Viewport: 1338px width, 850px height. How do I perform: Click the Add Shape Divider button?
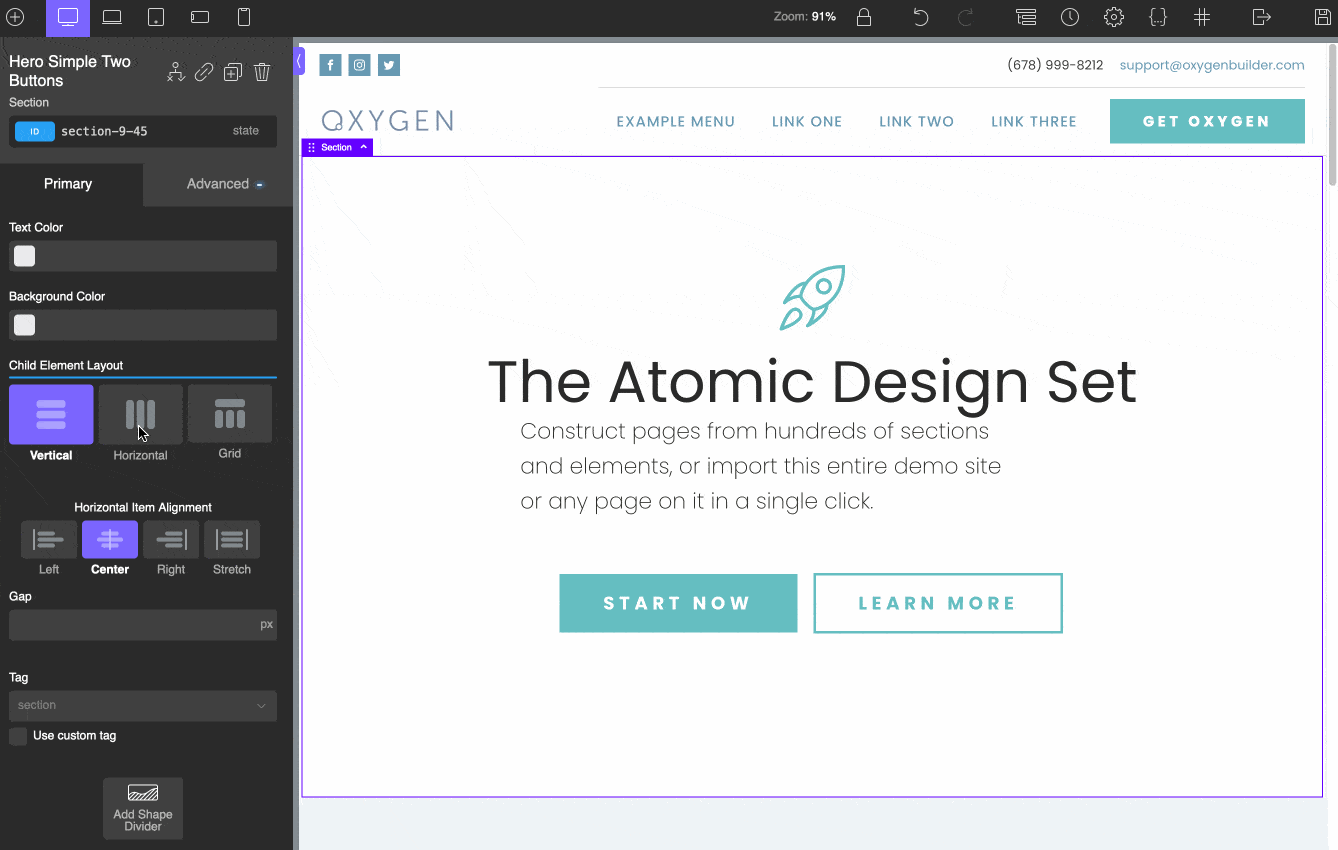coord(142,808)
